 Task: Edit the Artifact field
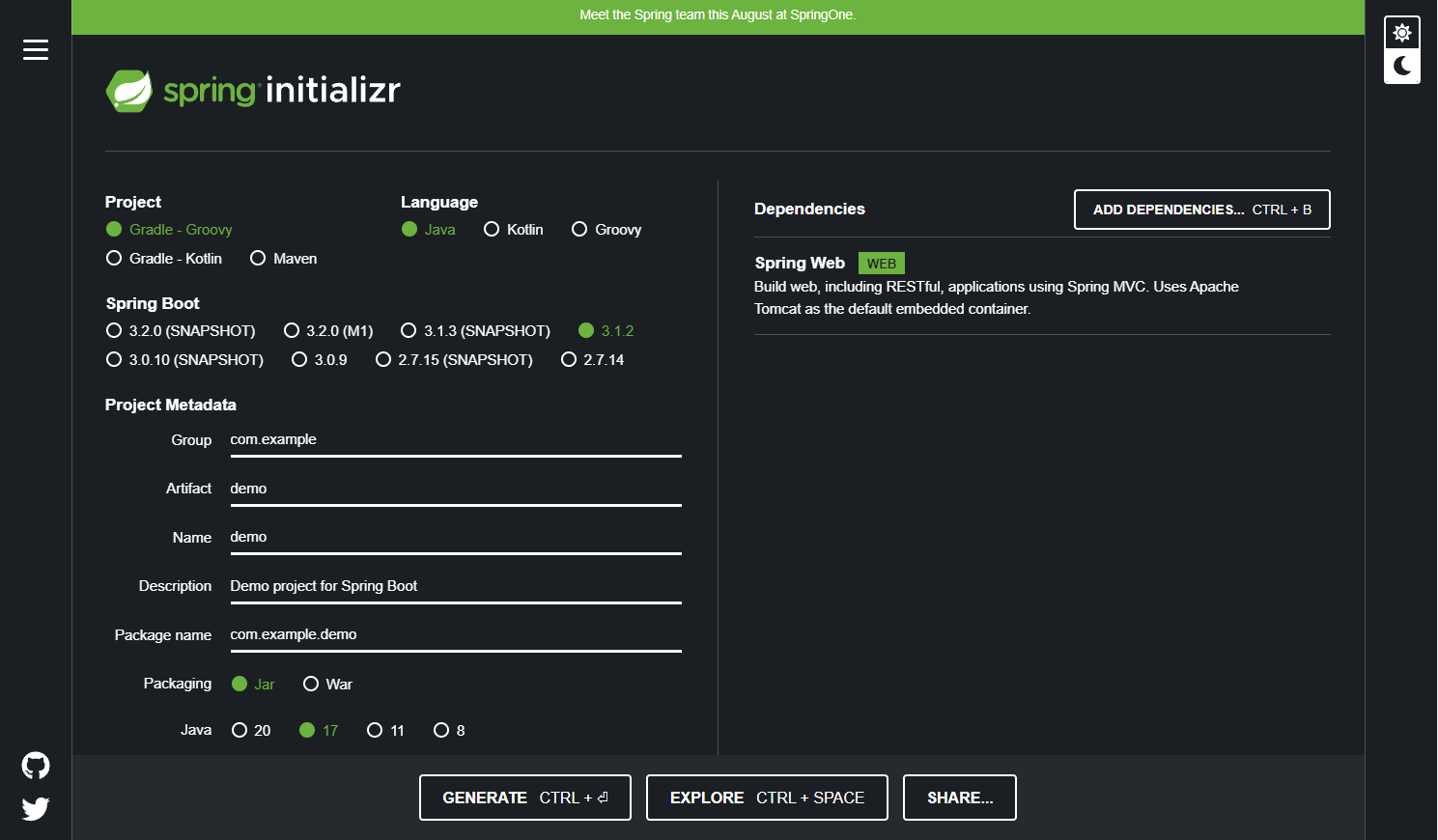click(x=456, y=490)
